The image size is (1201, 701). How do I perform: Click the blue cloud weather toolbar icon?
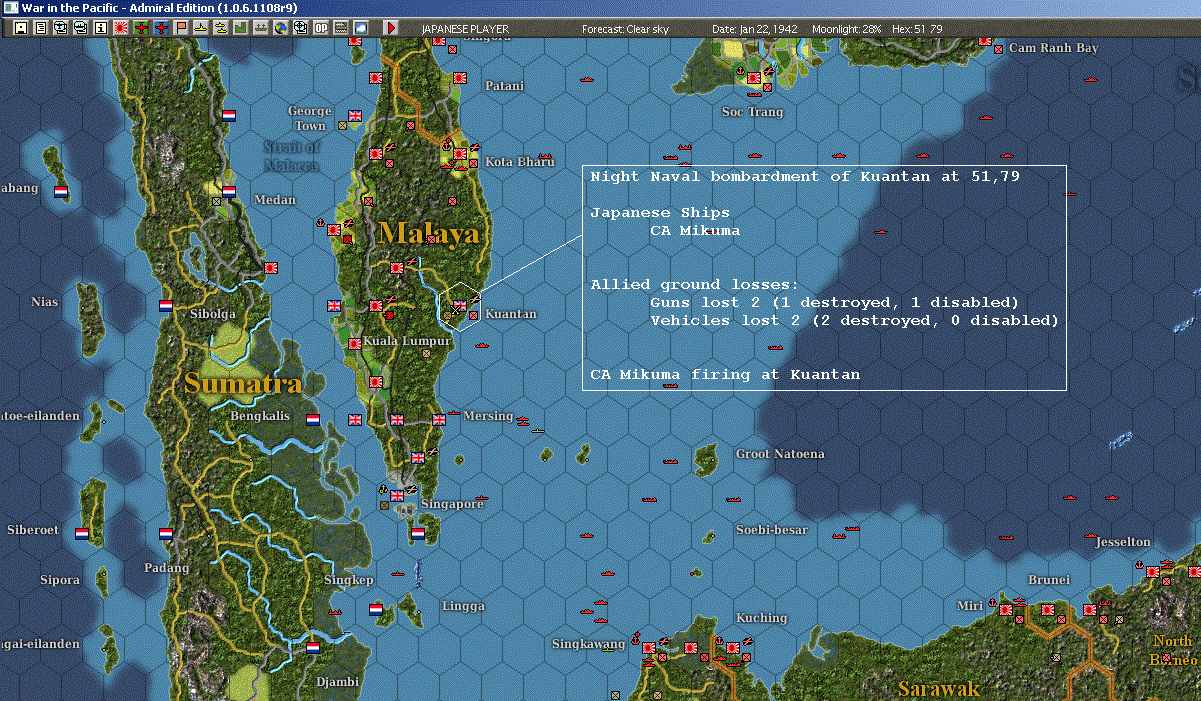[x=361, y=28]
